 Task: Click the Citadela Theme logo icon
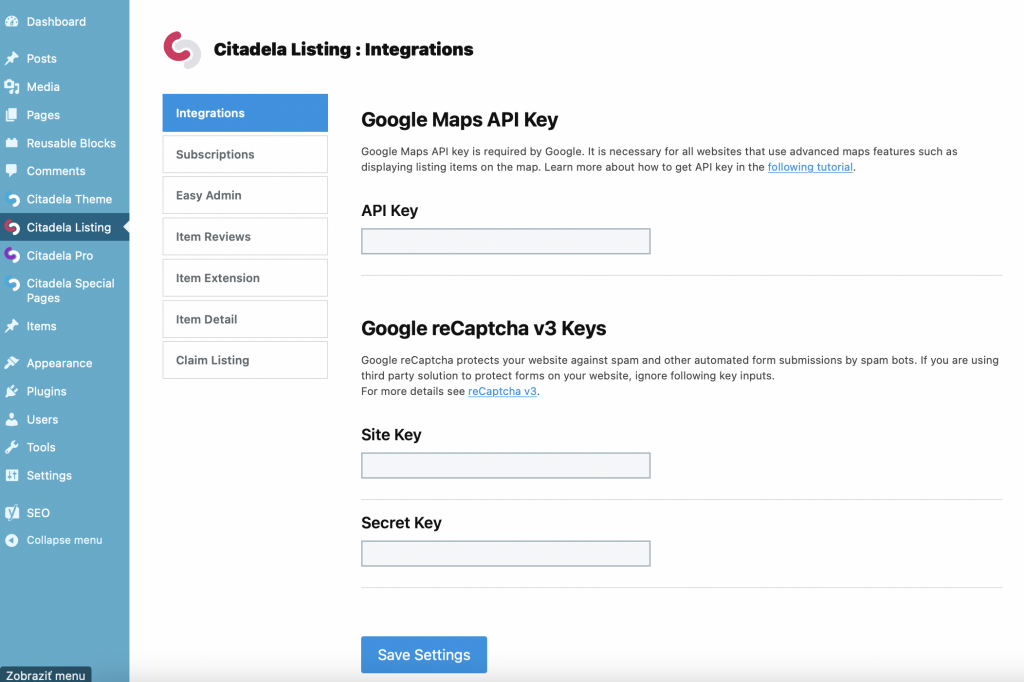pyautogui.click(x=12, y=199)
